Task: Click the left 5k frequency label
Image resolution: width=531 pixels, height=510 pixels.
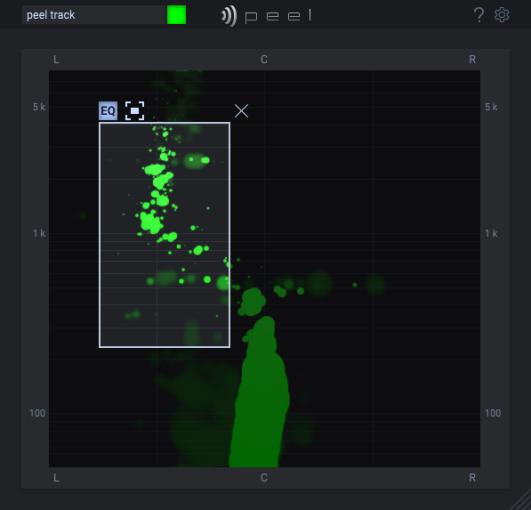Action: [x=39, y=107]
